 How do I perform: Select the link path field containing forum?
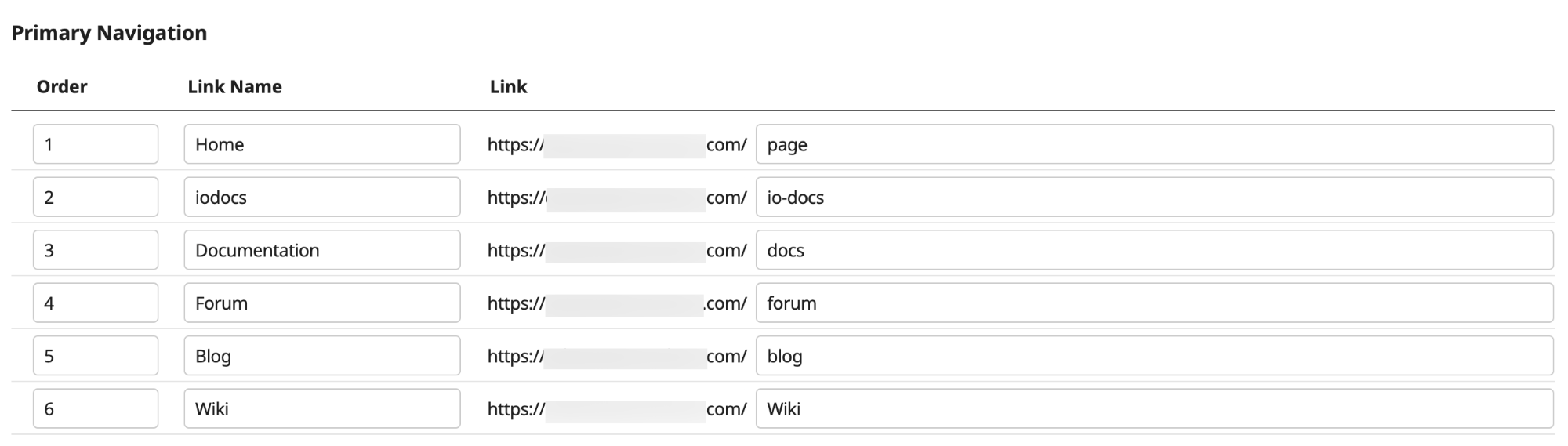coord(1154,303)
